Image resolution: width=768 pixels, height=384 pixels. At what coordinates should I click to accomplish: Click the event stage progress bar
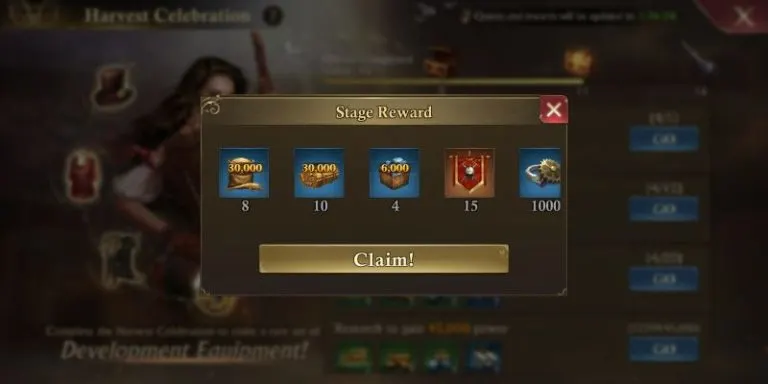point(453,81)
